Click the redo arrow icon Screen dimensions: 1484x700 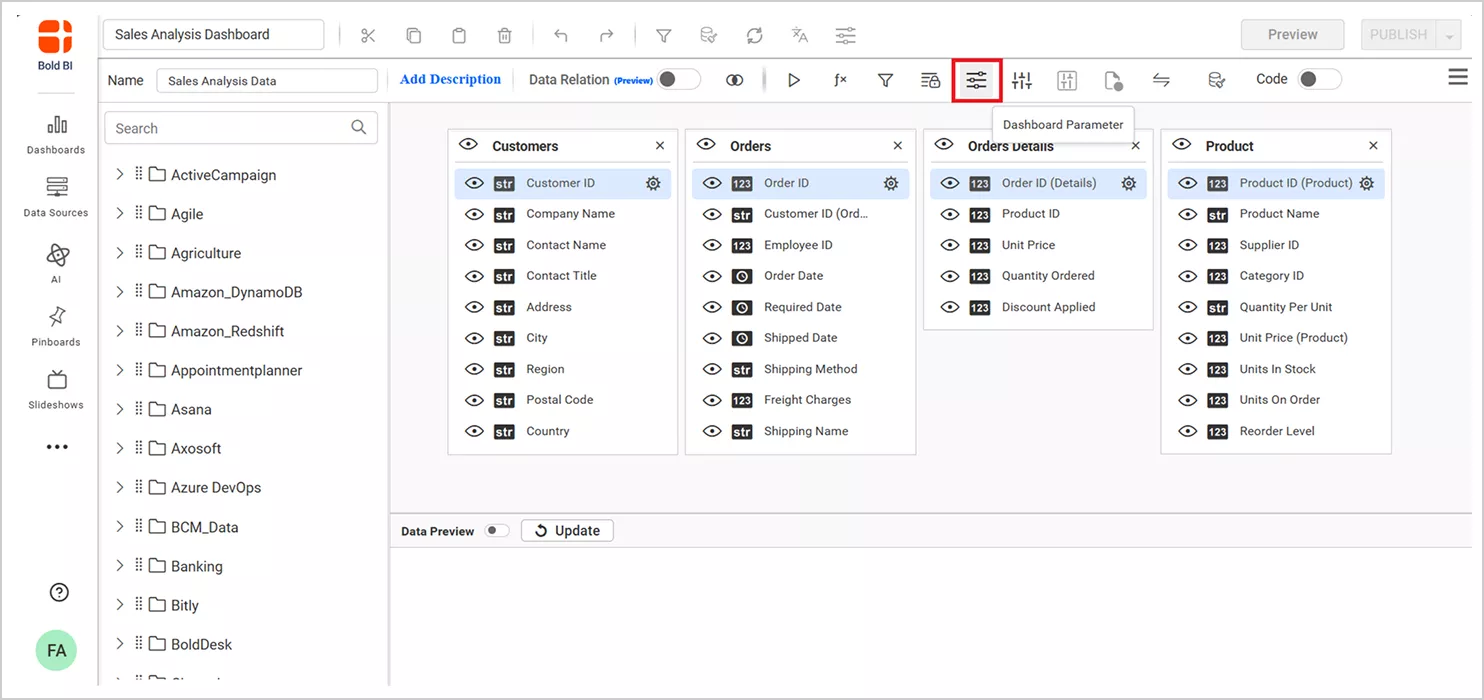pyautogui.click(x=606, y=35)
